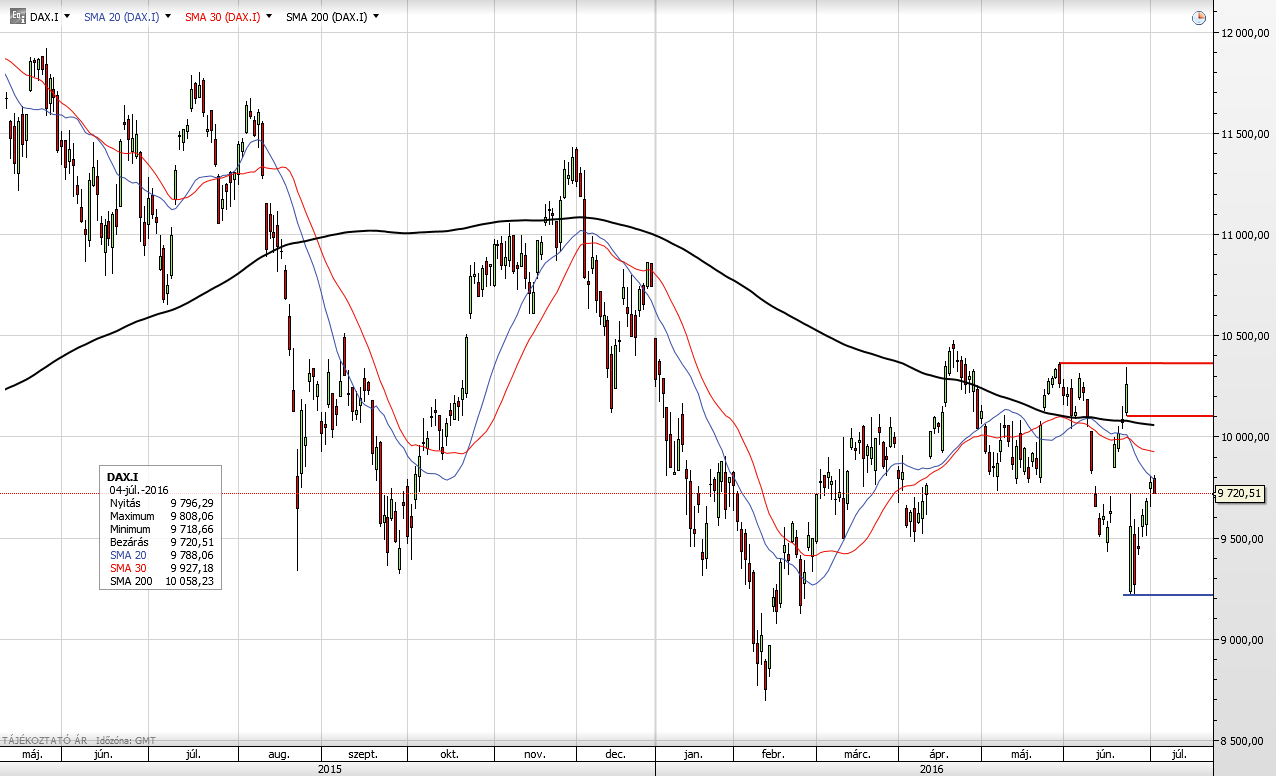Click the okt. month label on the time axis
The height and width of the screenshot is (776, 1276).
[452, 755]
